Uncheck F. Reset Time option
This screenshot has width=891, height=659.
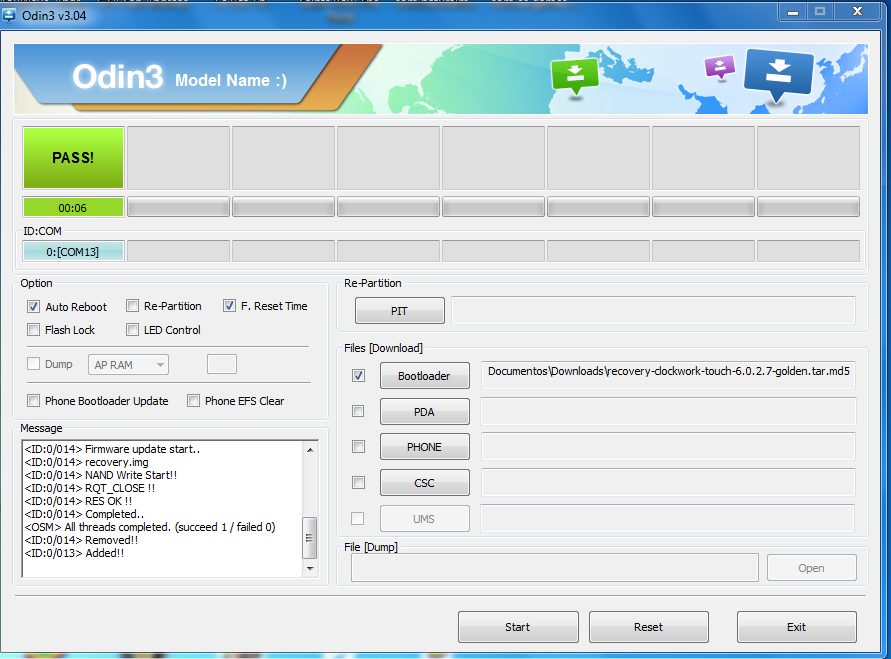point(229,306)
